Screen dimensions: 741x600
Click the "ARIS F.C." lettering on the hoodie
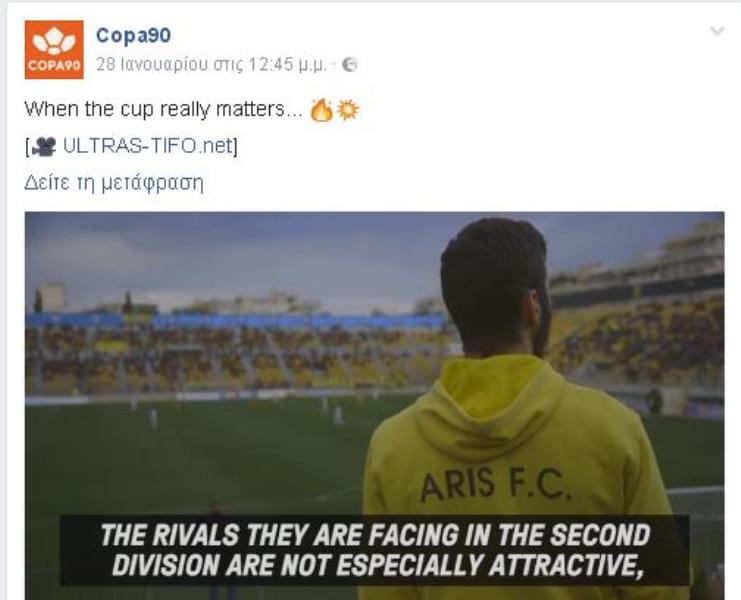tap(495, 484)
